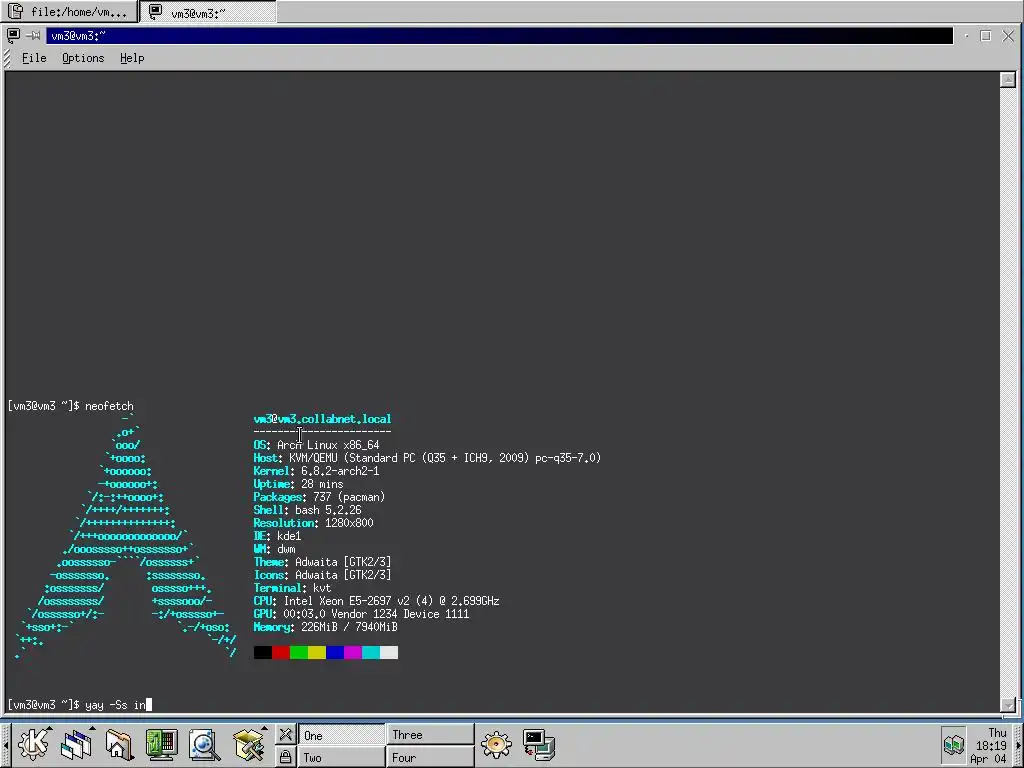Viewport: 1024px width, 768px height.
Task: Open the File menu
Action: (x=34, y=58)
